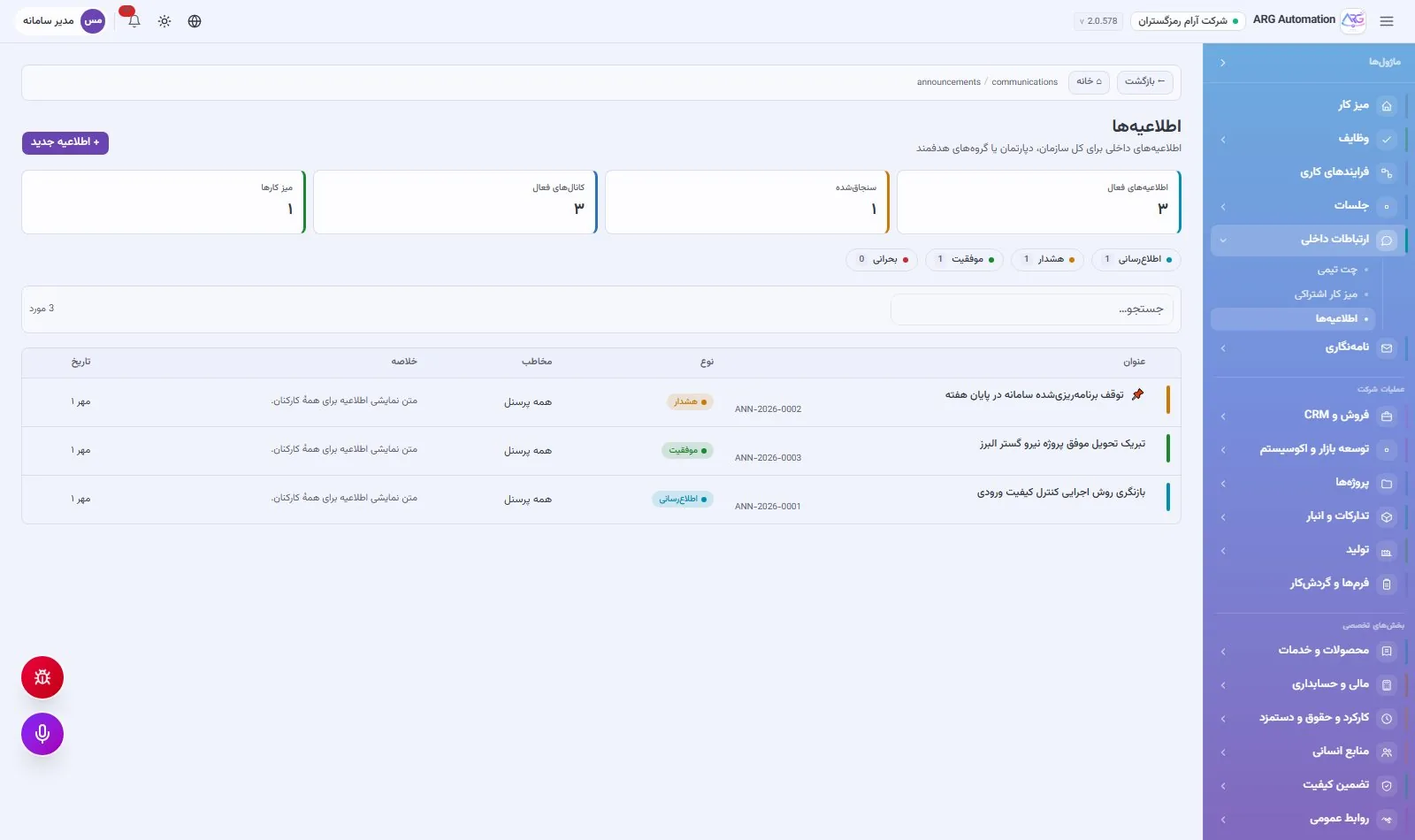Click the people icon beside منابع انسانی
1415x840 pixels.
click(1387, 752)
